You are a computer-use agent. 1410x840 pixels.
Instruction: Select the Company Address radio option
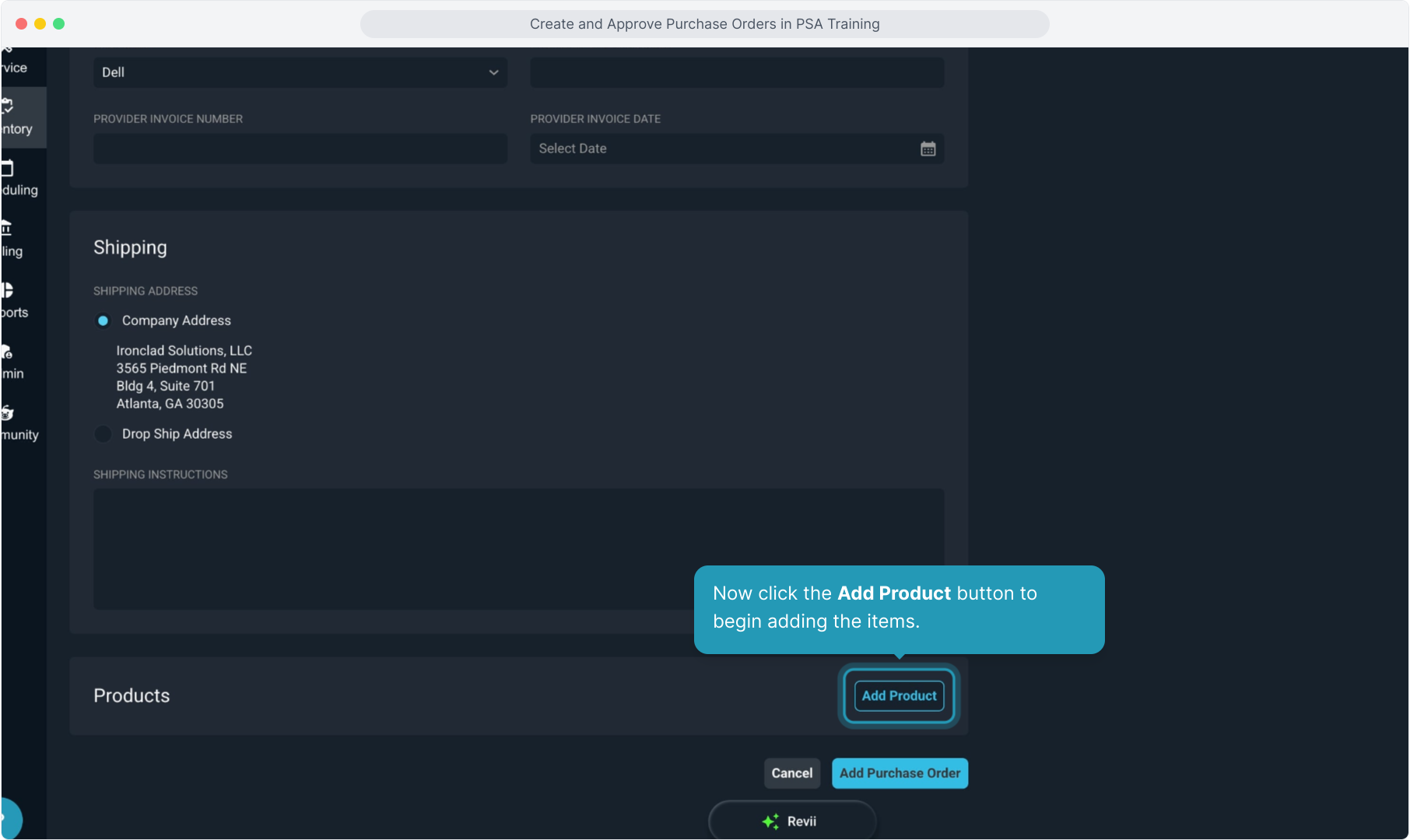(x=103, y=320)
